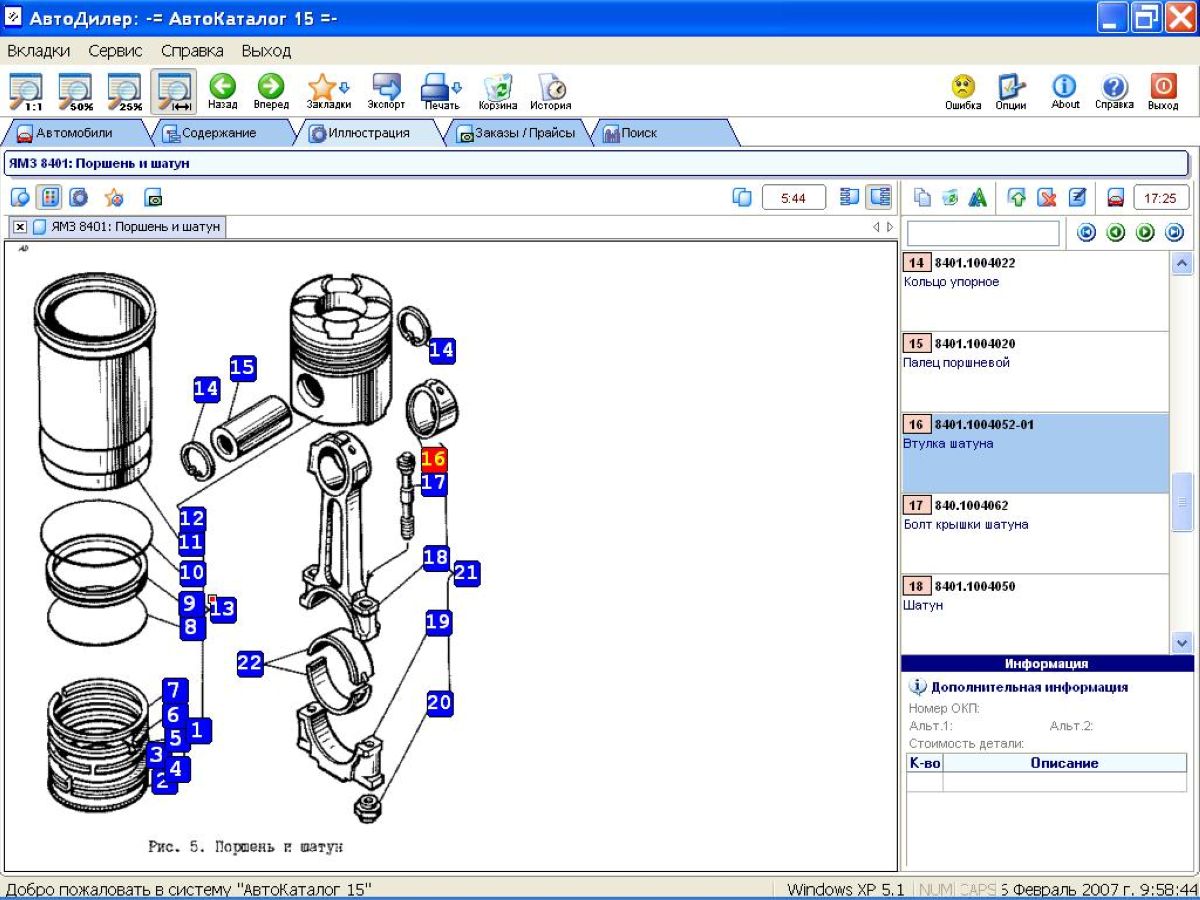Open the Закладки bookmarks dropdown
This screenshot has width=1200, height=900.
pyautogui.click(x=328, y=92)
